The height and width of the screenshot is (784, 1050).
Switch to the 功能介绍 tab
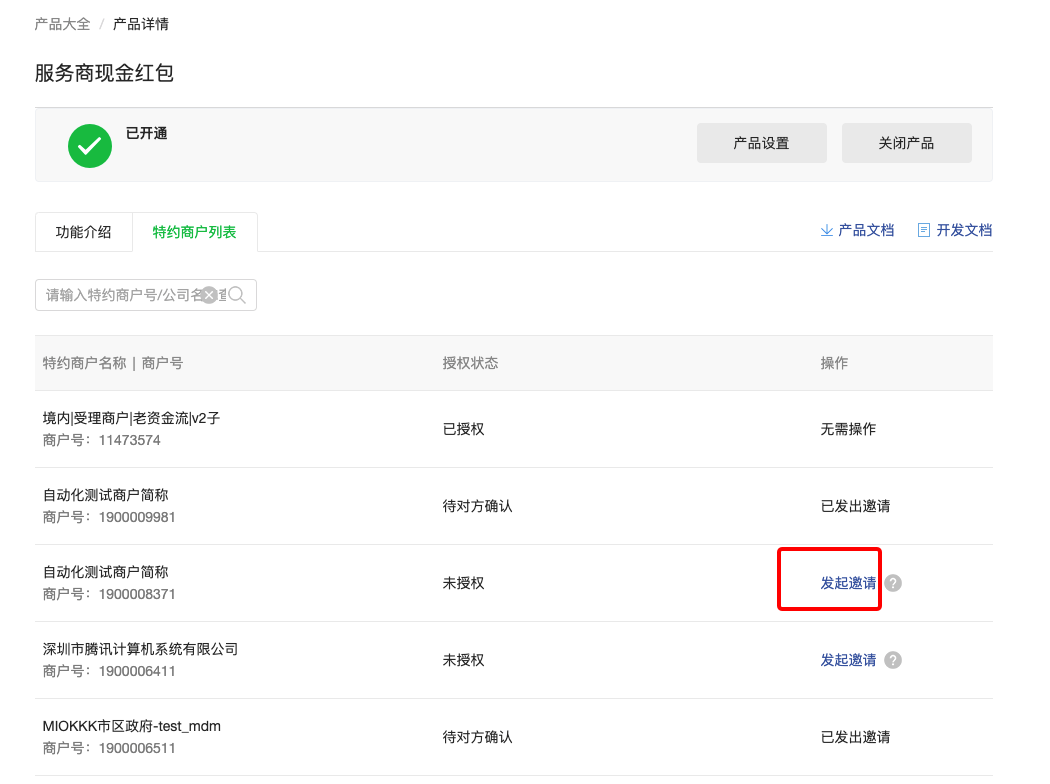click(x=84, y=231)
